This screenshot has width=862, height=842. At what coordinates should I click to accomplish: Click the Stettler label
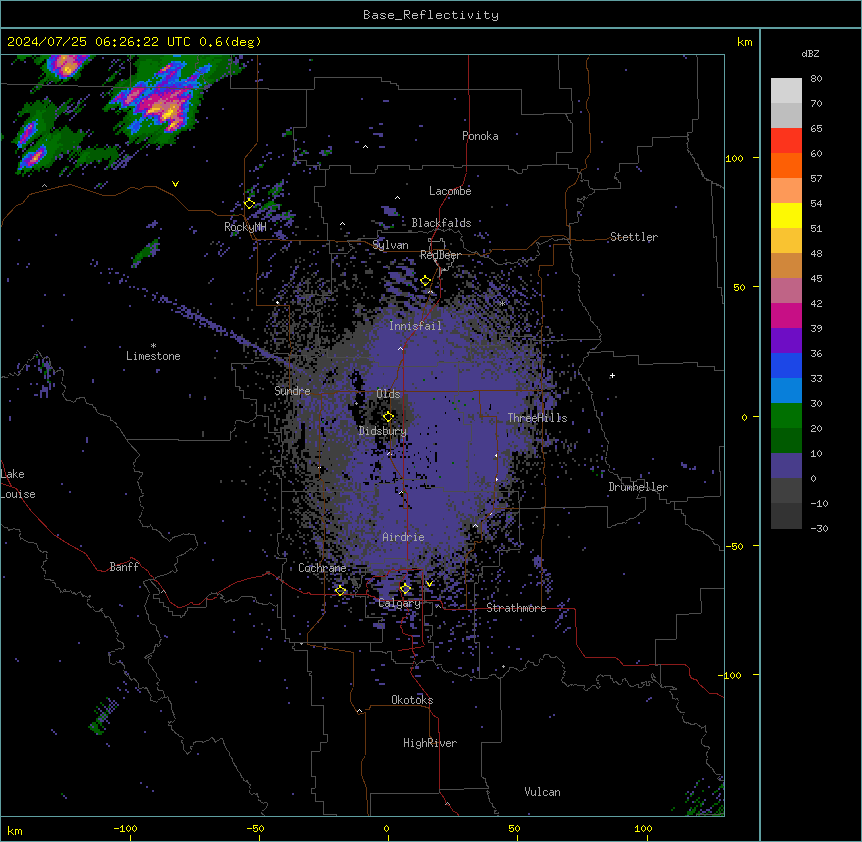pos(633,237)
